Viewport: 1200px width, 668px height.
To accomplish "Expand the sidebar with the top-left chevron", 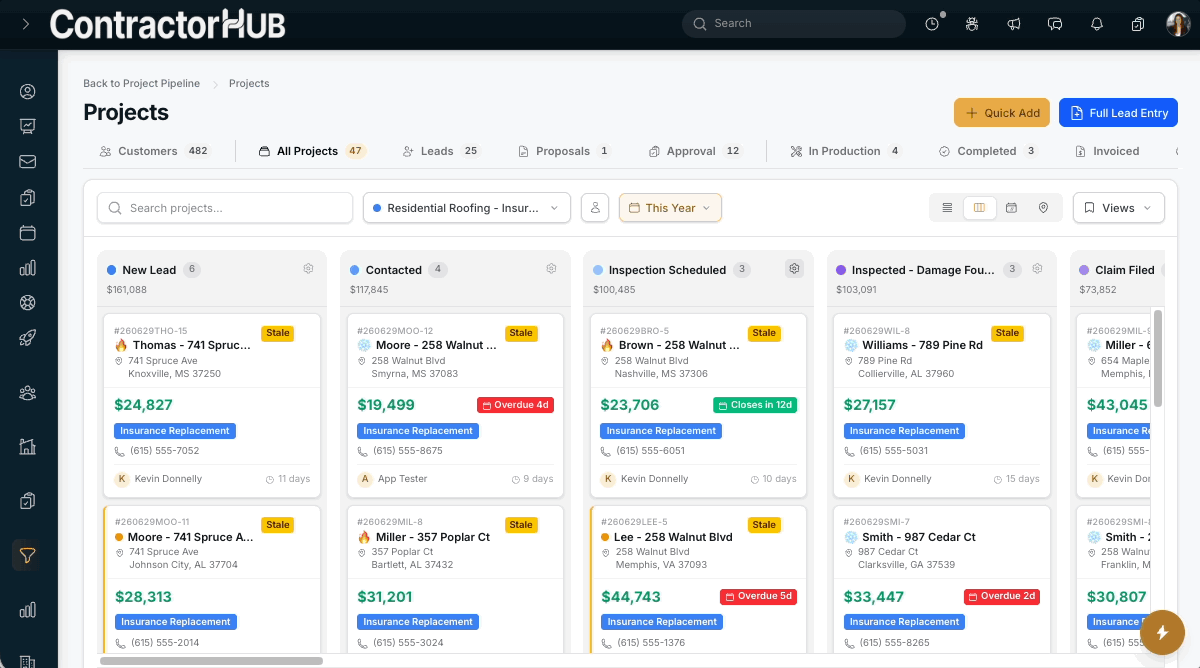I will click(26, 24).
